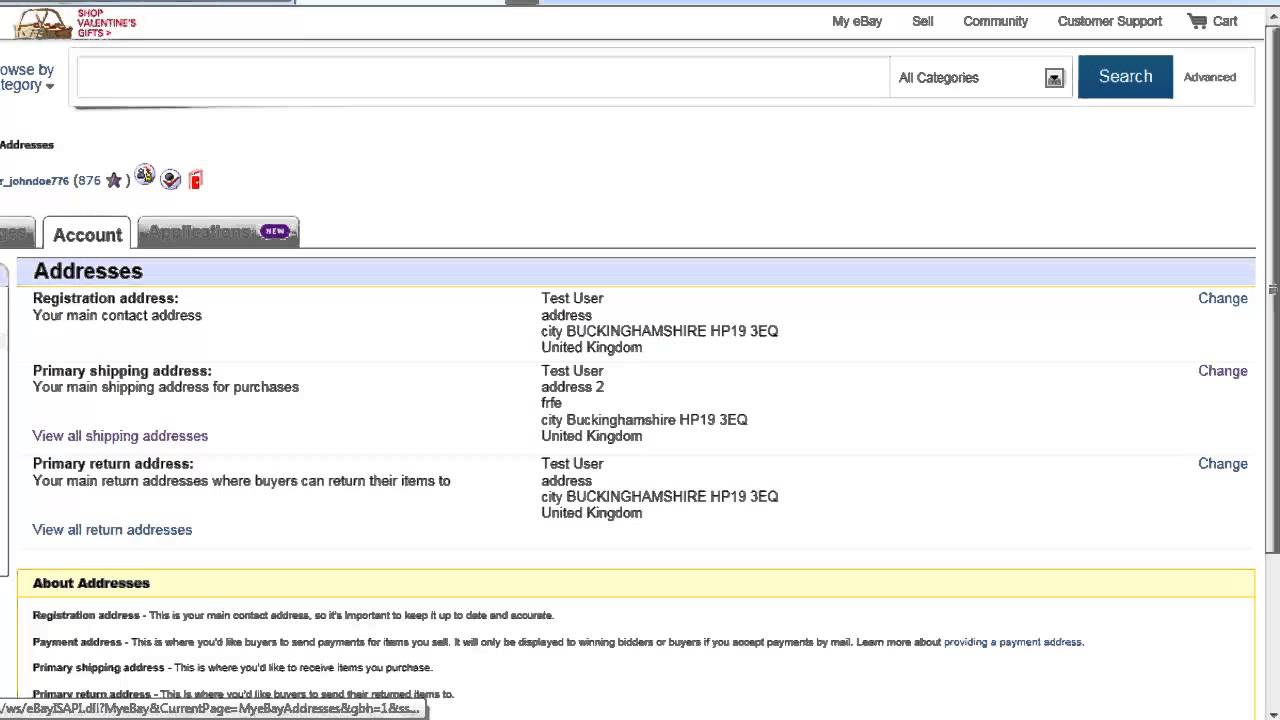This screenshot has height=720, width=1280.
Task: Click 'Your main shipping address for purchases' text
Action: [166, 387]
